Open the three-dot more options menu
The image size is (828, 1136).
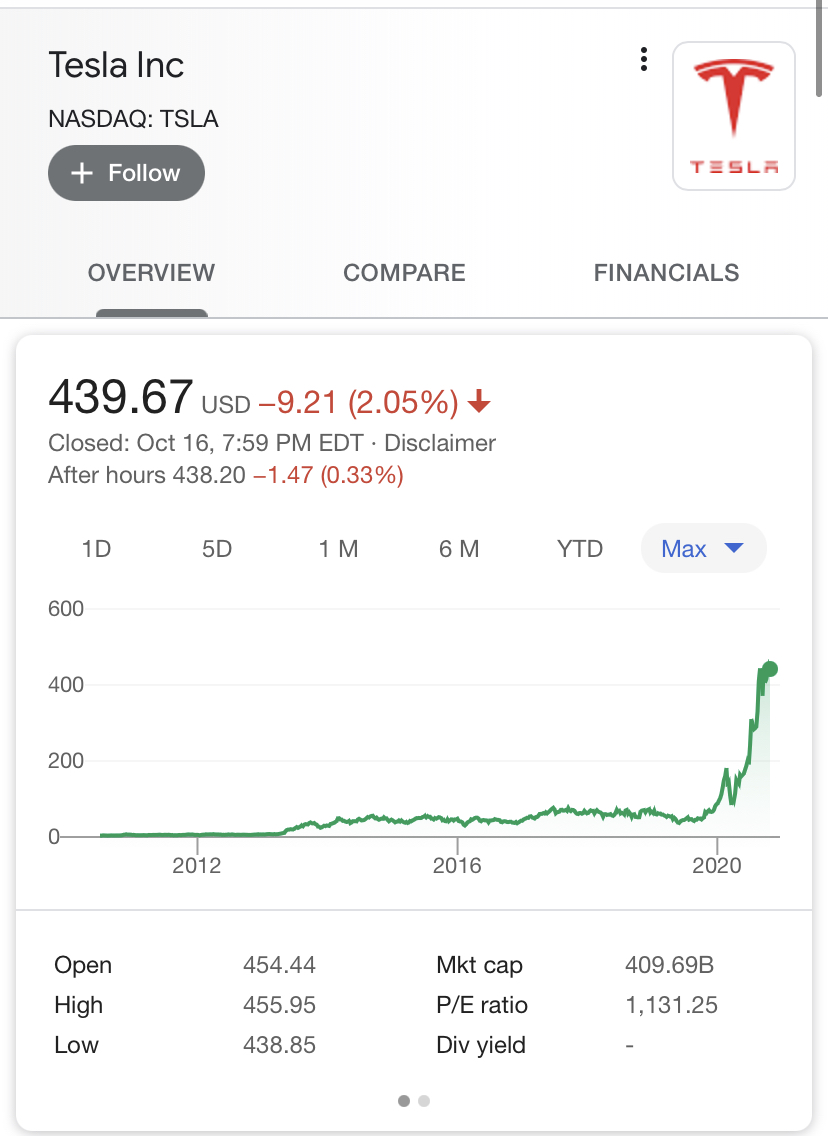coord(644,60)
